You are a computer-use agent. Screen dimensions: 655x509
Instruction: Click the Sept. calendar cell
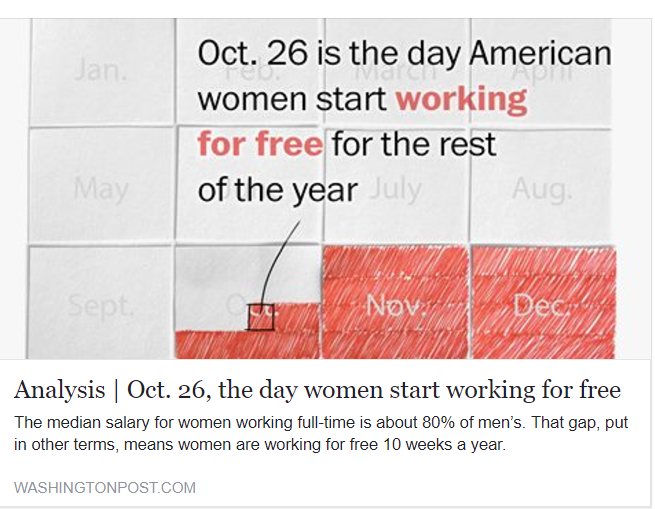tap(99, 302)
